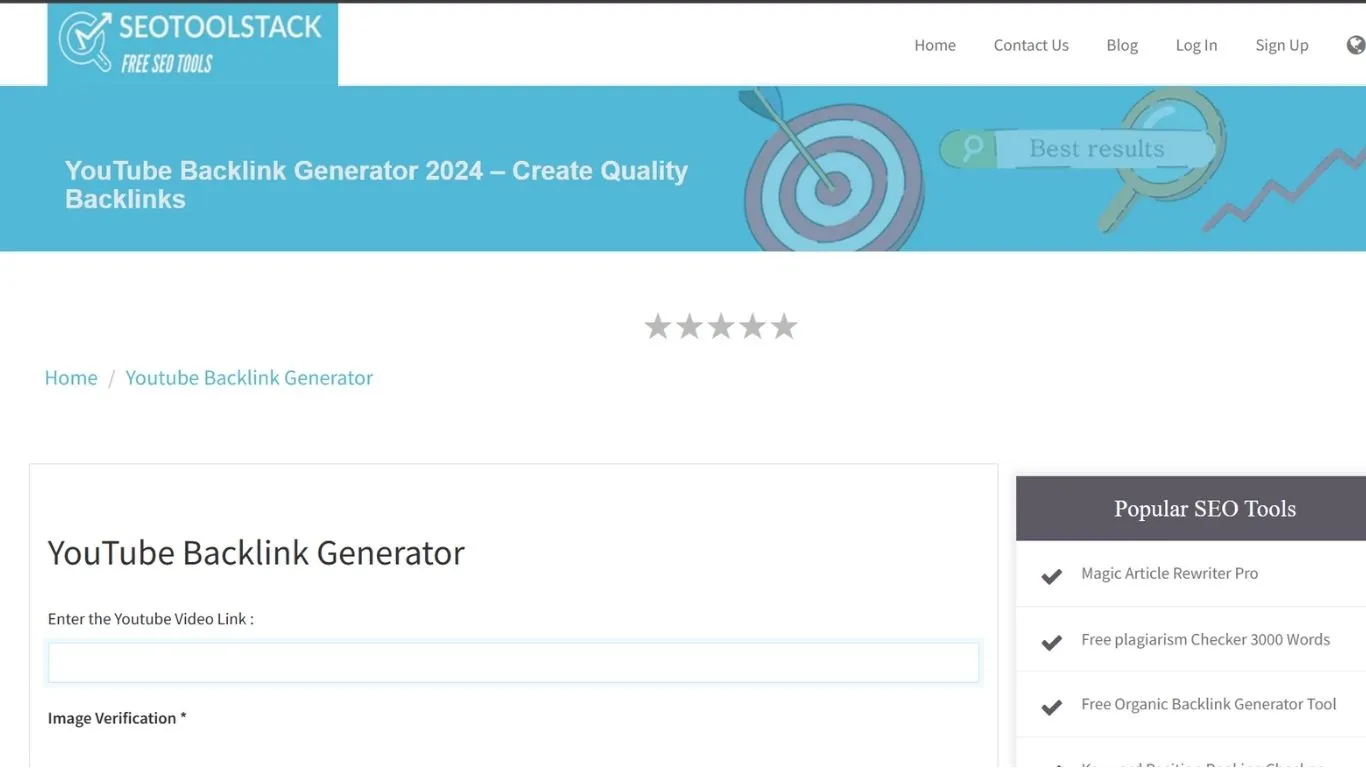Give a two-star rating on the rating control
Image resolution: width=1366 pixels, height=768 pixels.
pyautogui.click(x=689, y=326)
